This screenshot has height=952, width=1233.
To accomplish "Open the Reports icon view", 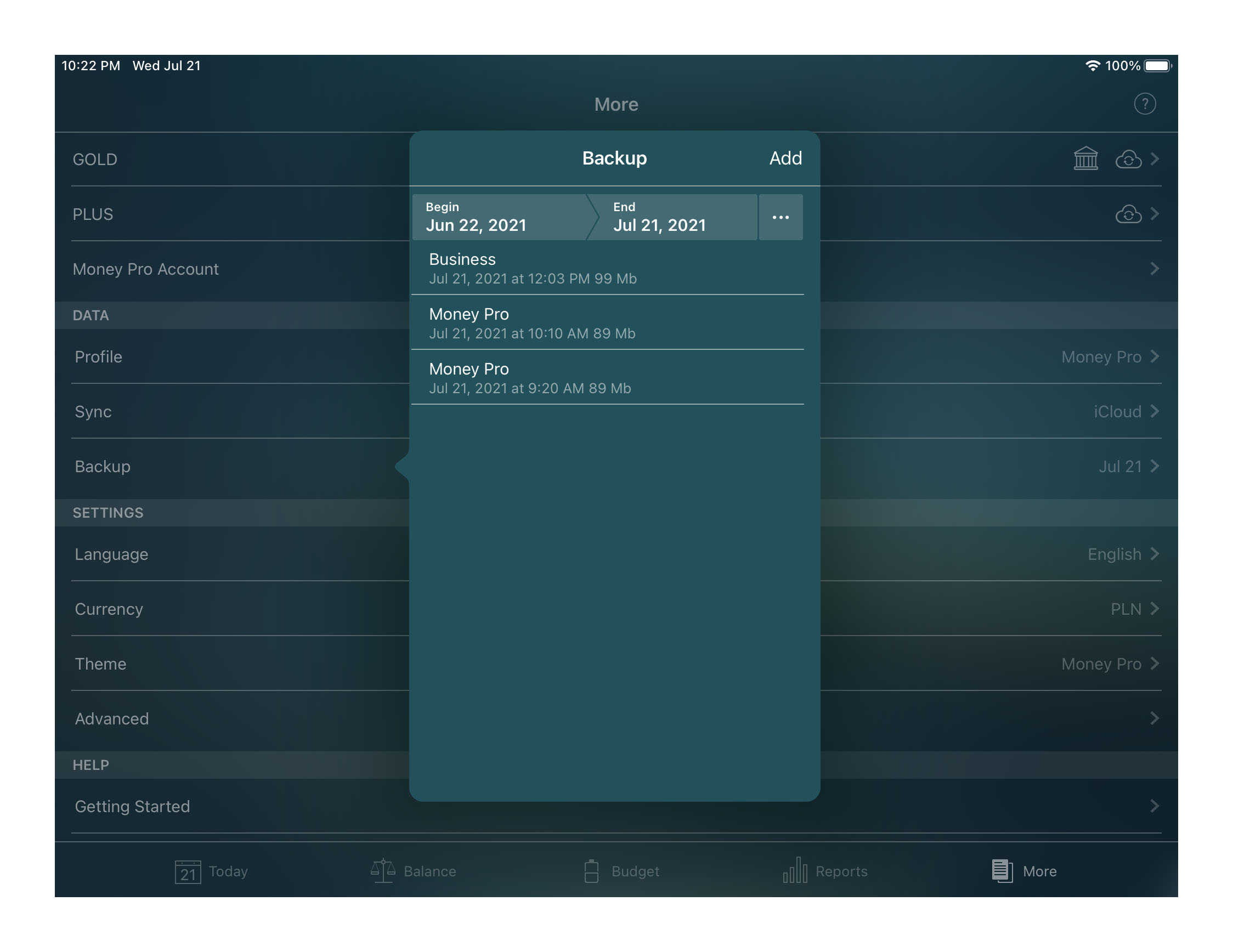I will pyautogui.click(x=824, y=870).
